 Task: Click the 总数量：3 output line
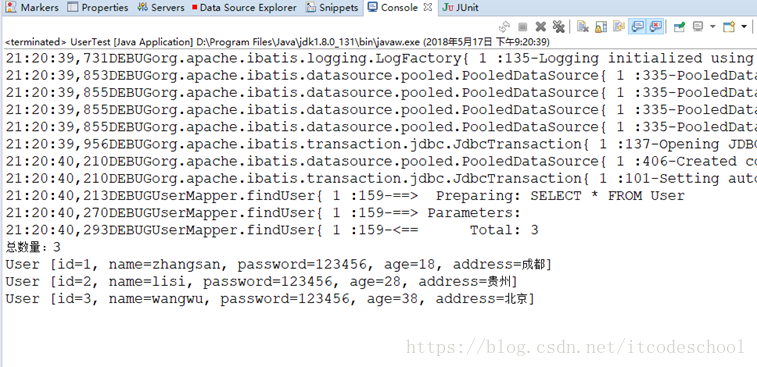33,247
